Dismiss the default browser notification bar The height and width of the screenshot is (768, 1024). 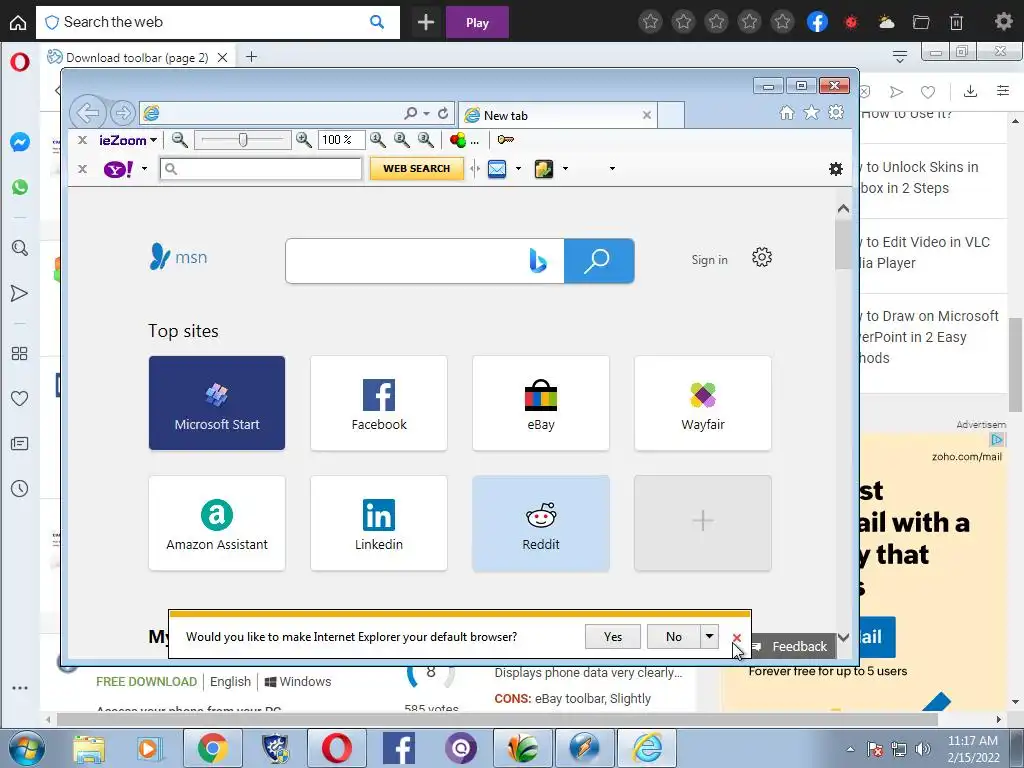[737, 637]
